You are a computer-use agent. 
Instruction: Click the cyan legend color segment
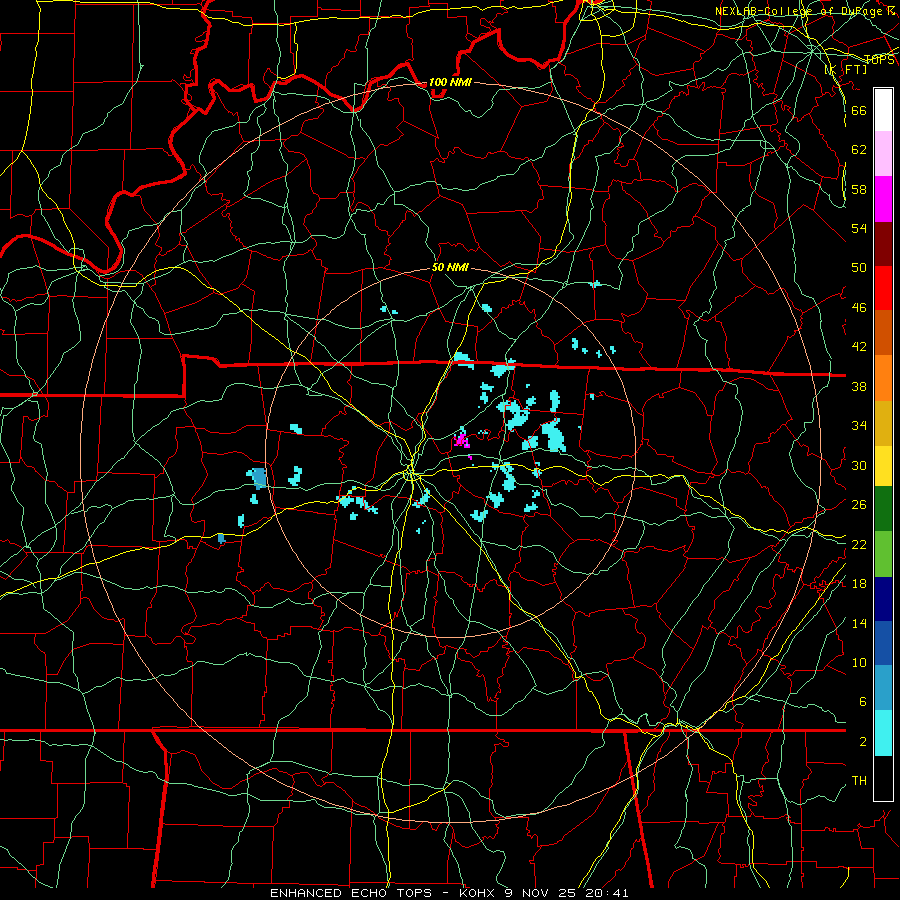click(883, 733)
